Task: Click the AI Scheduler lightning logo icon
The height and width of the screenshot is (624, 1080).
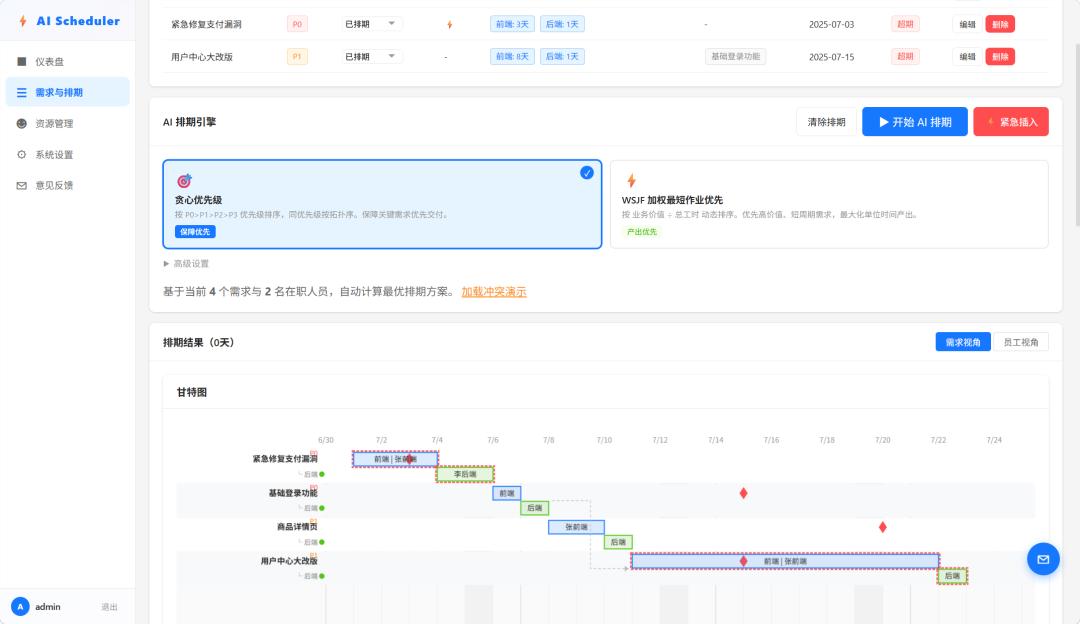Action: (x=23, y=21)
